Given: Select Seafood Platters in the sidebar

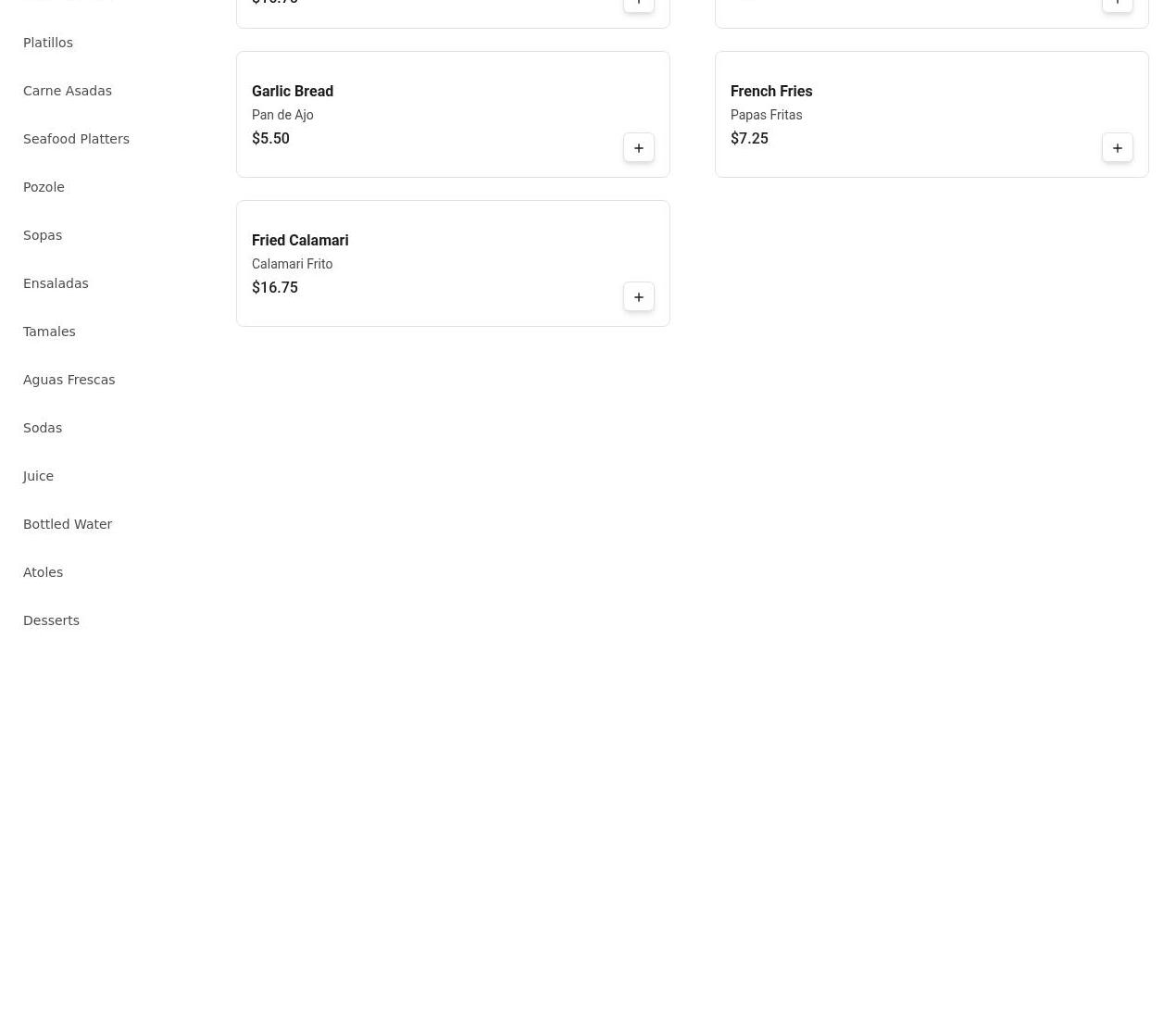Looking at the screenshot, I should click(x=76, y=139).
